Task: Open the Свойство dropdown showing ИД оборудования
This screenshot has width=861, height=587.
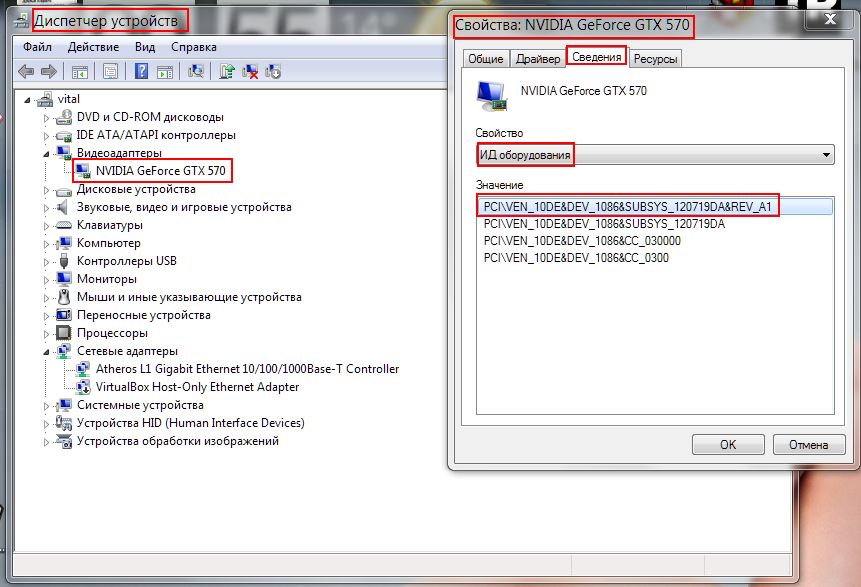Action: [x=655, y=155]
